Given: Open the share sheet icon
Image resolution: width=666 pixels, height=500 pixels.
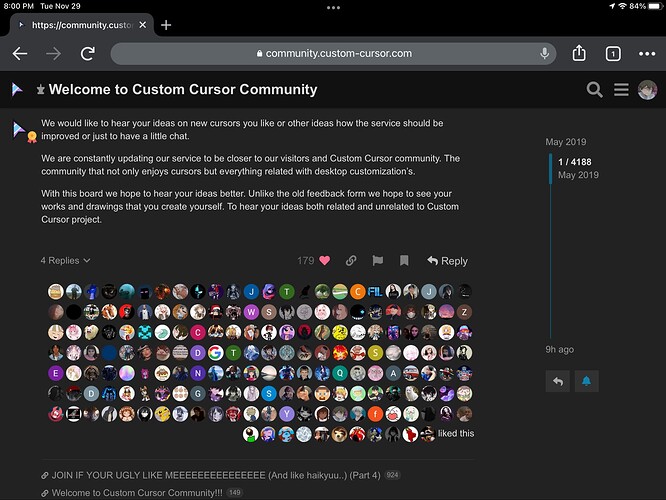Looking at the screenshot, I should pos(579,53).
